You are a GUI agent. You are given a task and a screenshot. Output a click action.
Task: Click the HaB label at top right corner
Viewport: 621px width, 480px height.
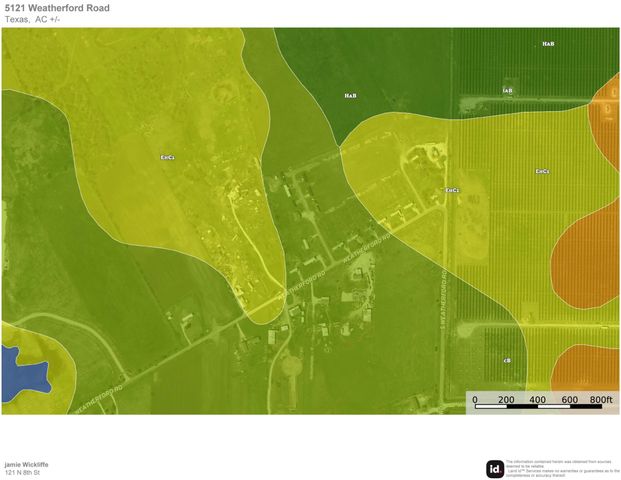(548, 44)
